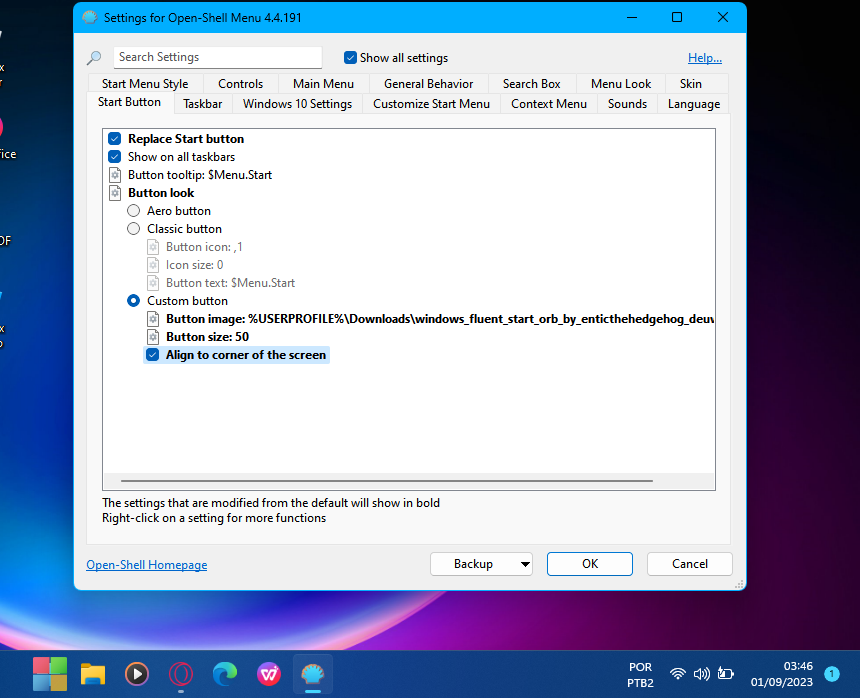Click the search magnifier icon in Settings
This screenshot has height=698, width=860.
(x=94, y=57)
